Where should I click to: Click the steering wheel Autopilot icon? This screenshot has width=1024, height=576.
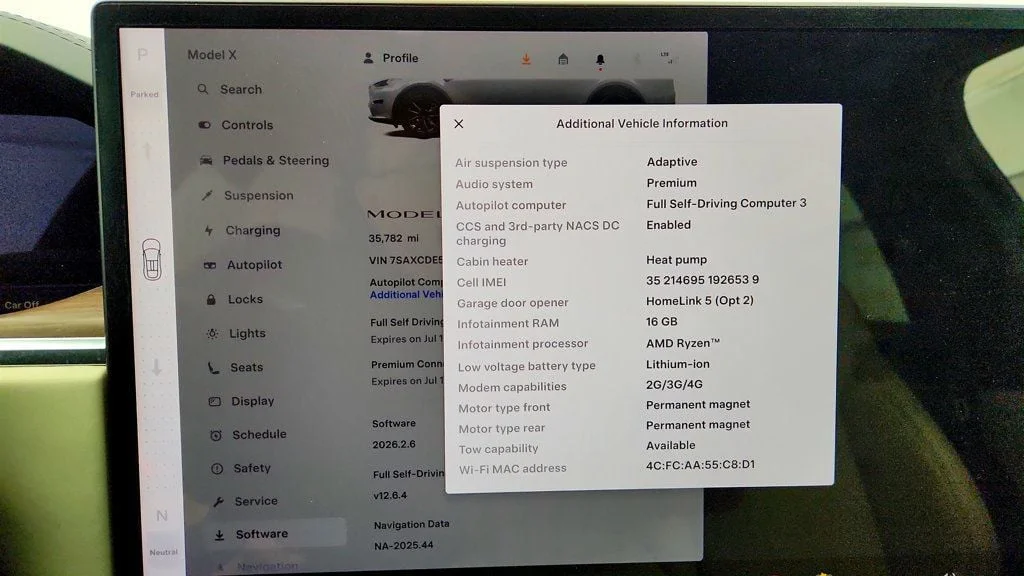click(210, 265)
